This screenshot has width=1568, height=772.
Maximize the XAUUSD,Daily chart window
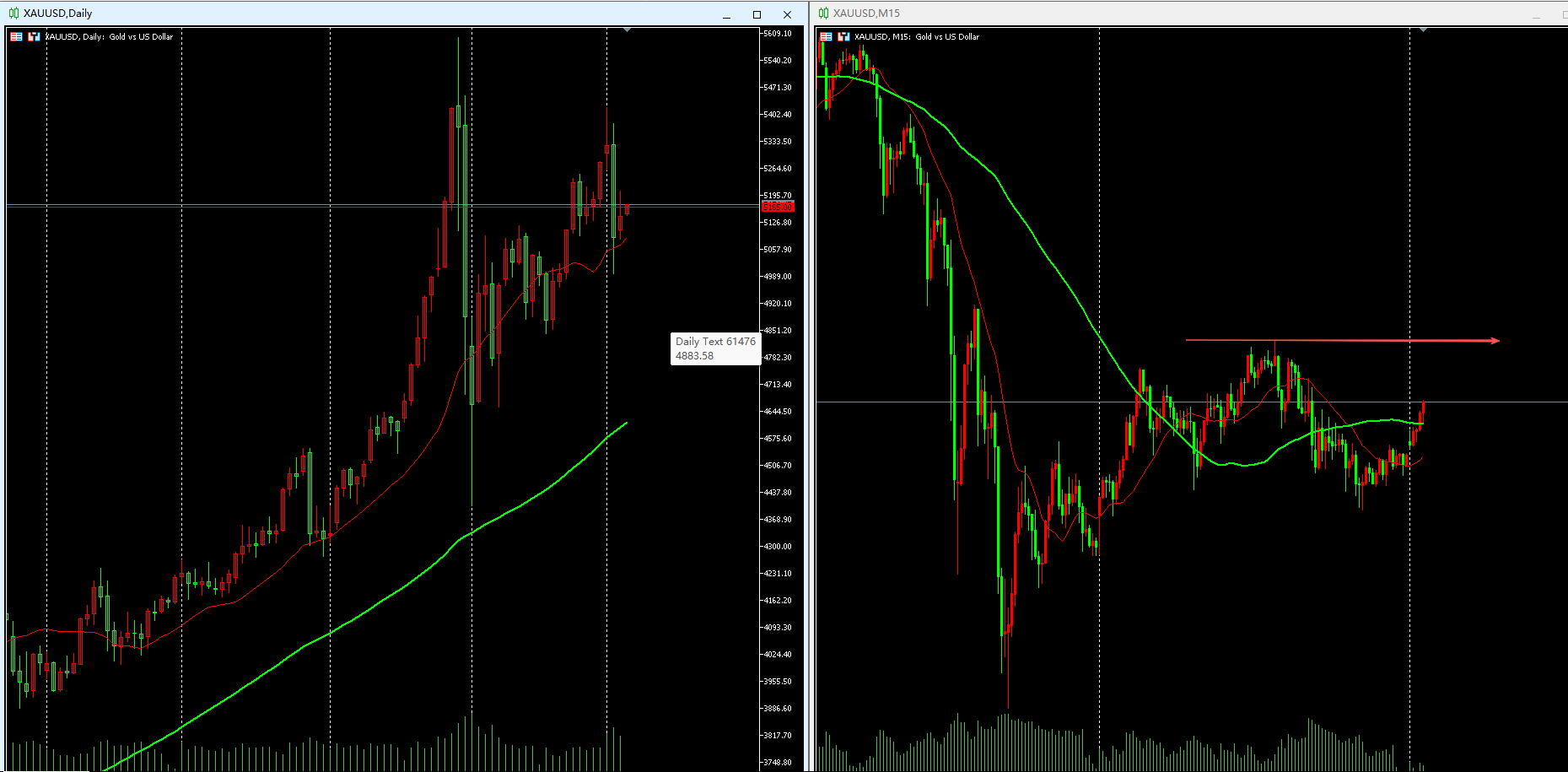point(757,14)
